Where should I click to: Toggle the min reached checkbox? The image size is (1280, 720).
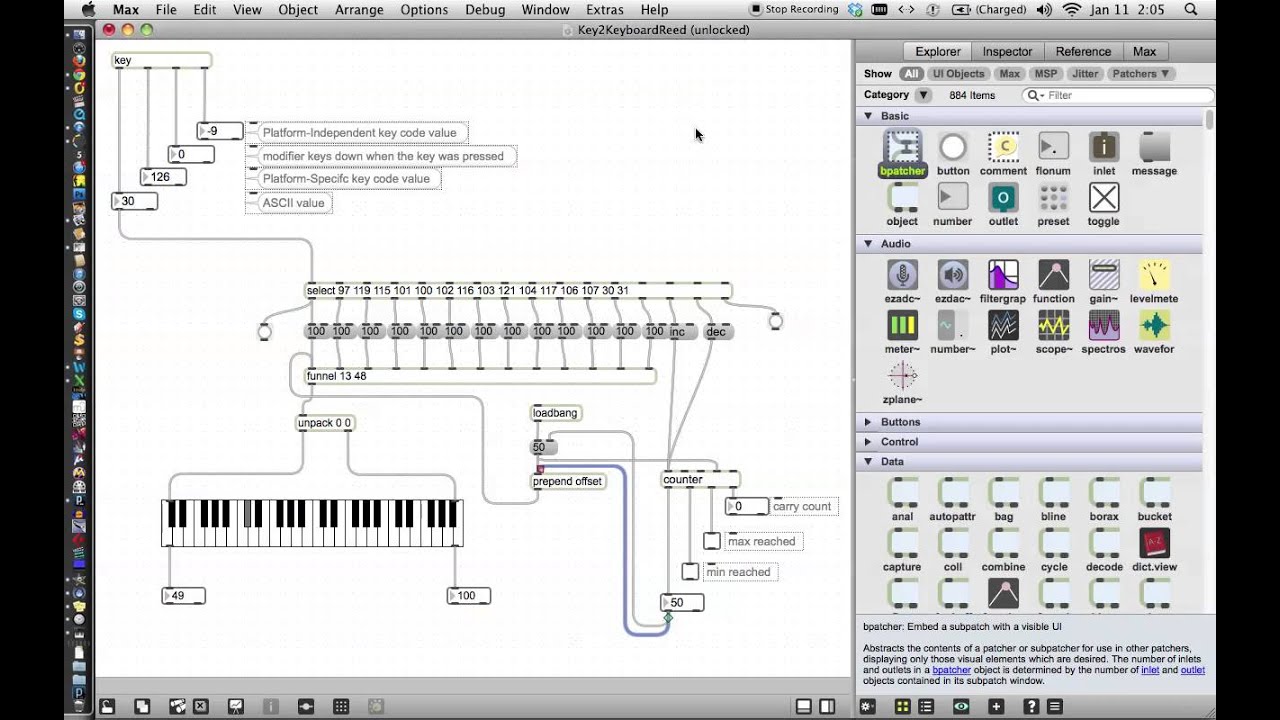coord(690,572)
